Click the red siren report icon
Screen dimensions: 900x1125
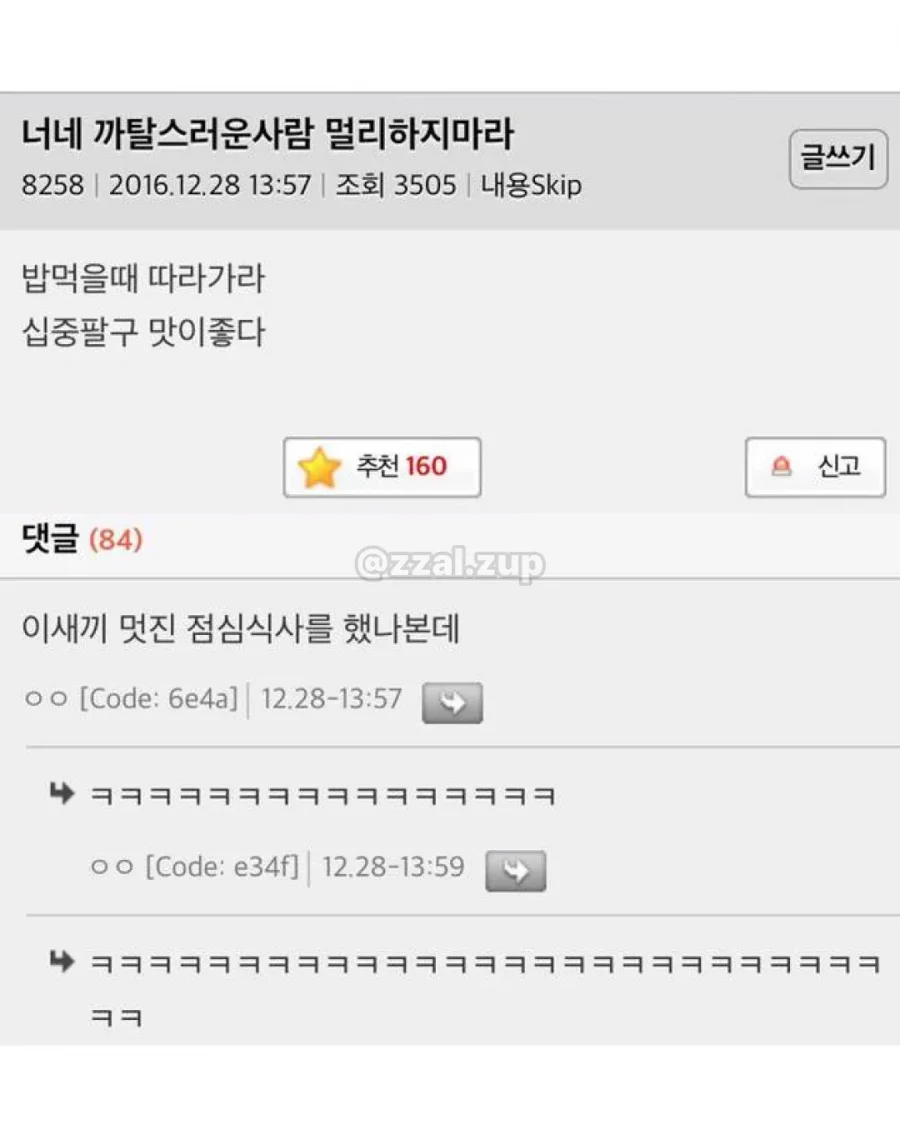781,467
